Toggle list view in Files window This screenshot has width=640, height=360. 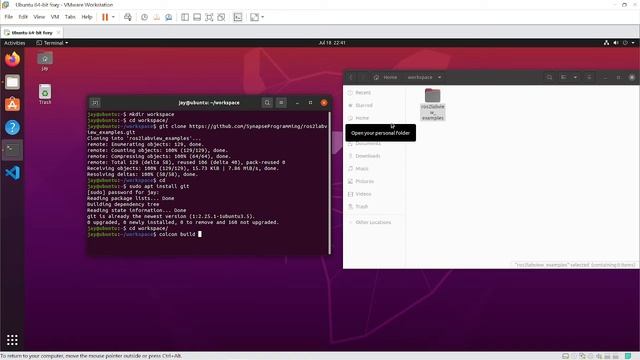[564, 77]
